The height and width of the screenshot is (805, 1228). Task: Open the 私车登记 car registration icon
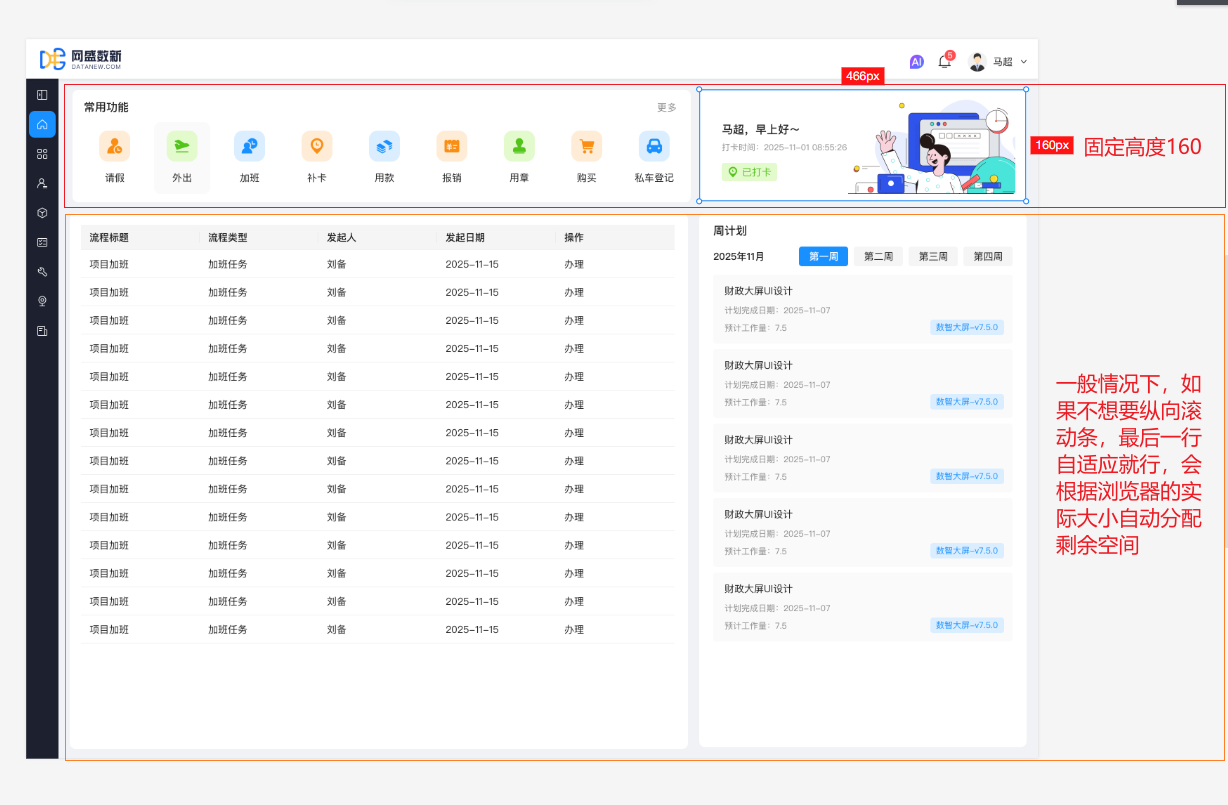tap(654, 147)
